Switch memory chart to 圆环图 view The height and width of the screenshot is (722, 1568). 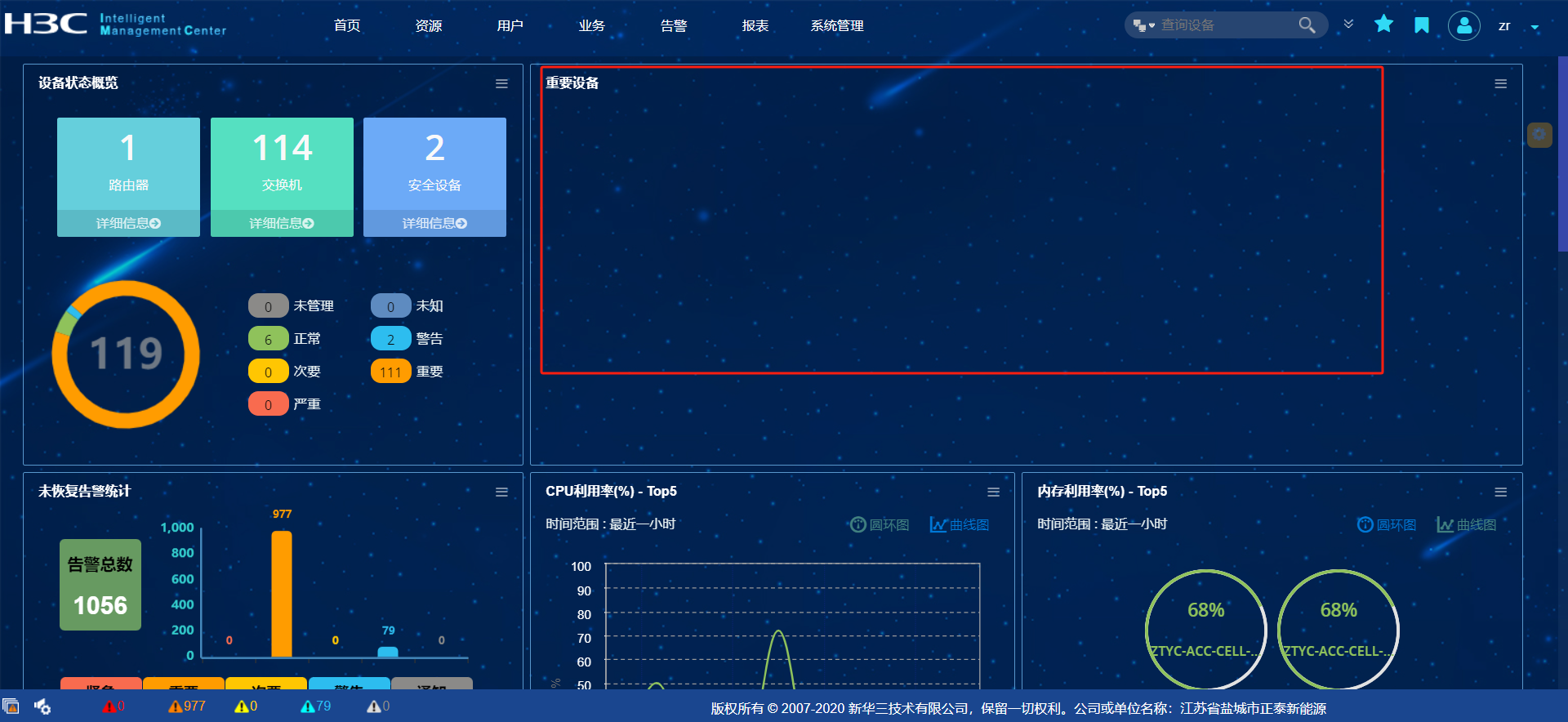1387,524
